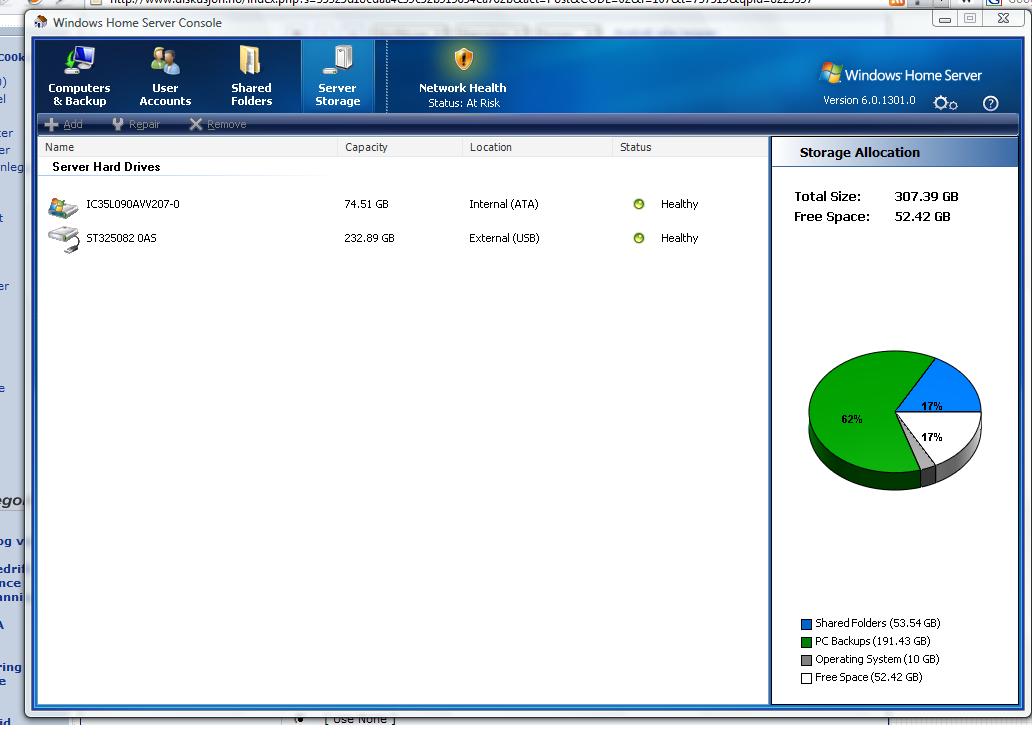The height and width of the screenshot is (744, 1032).
Task: Click Free Space value 52.42 GB
Action: [922, 217]
